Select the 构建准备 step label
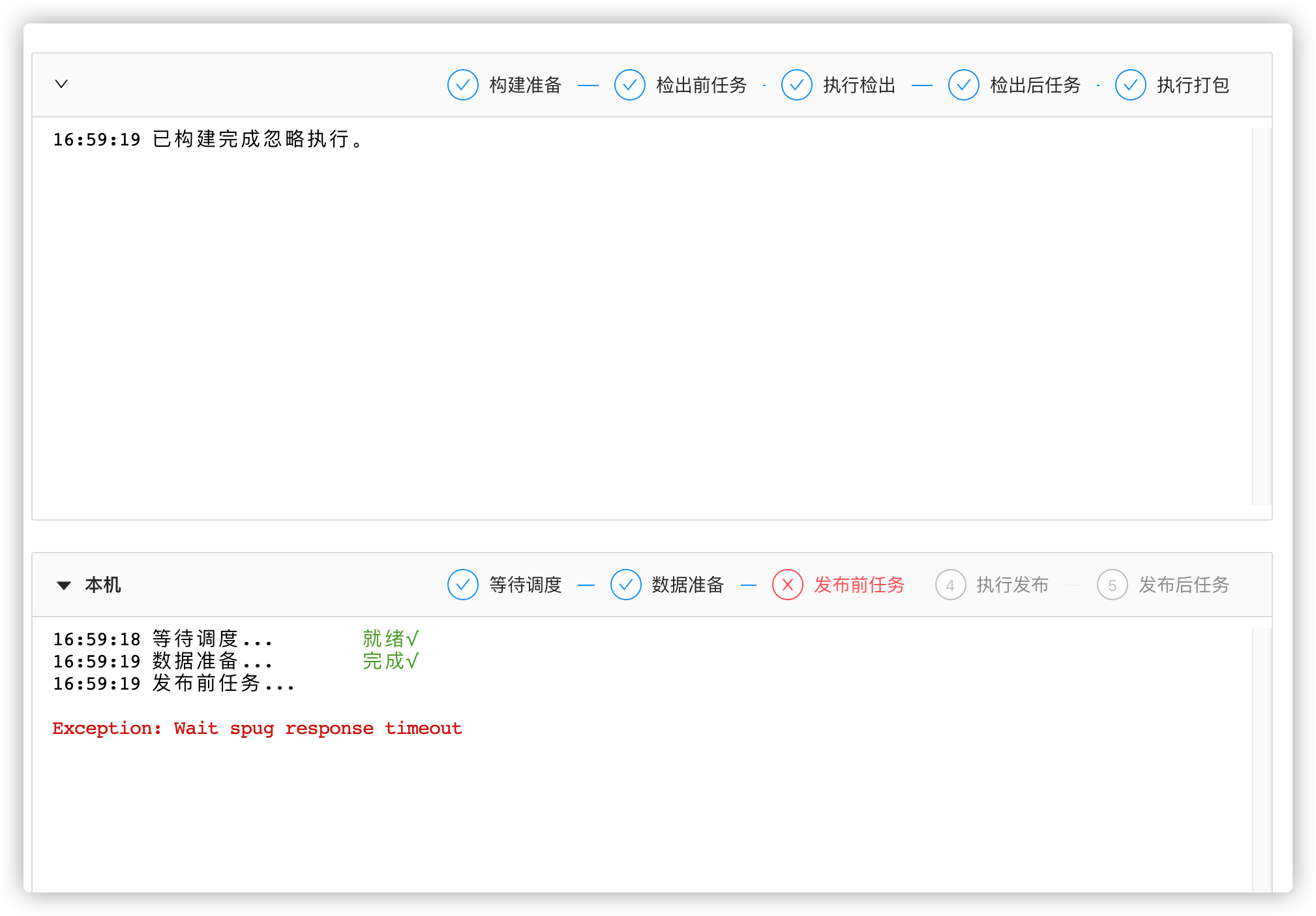 tap(526, 85)
